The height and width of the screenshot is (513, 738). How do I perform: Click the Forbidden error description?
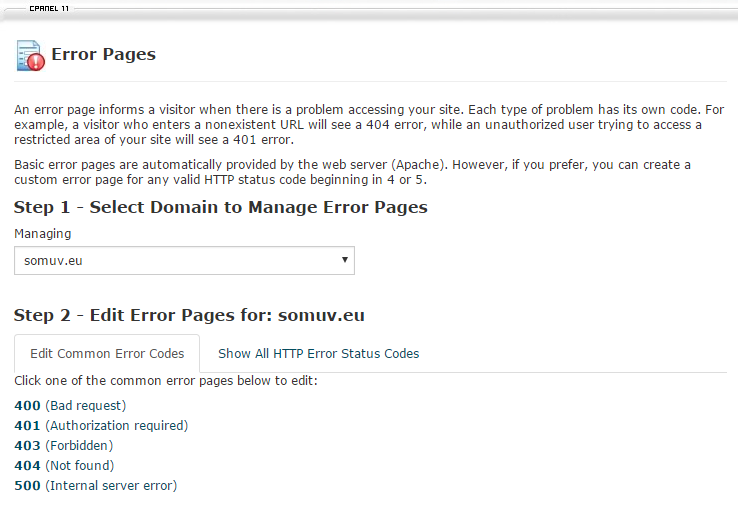79,446
